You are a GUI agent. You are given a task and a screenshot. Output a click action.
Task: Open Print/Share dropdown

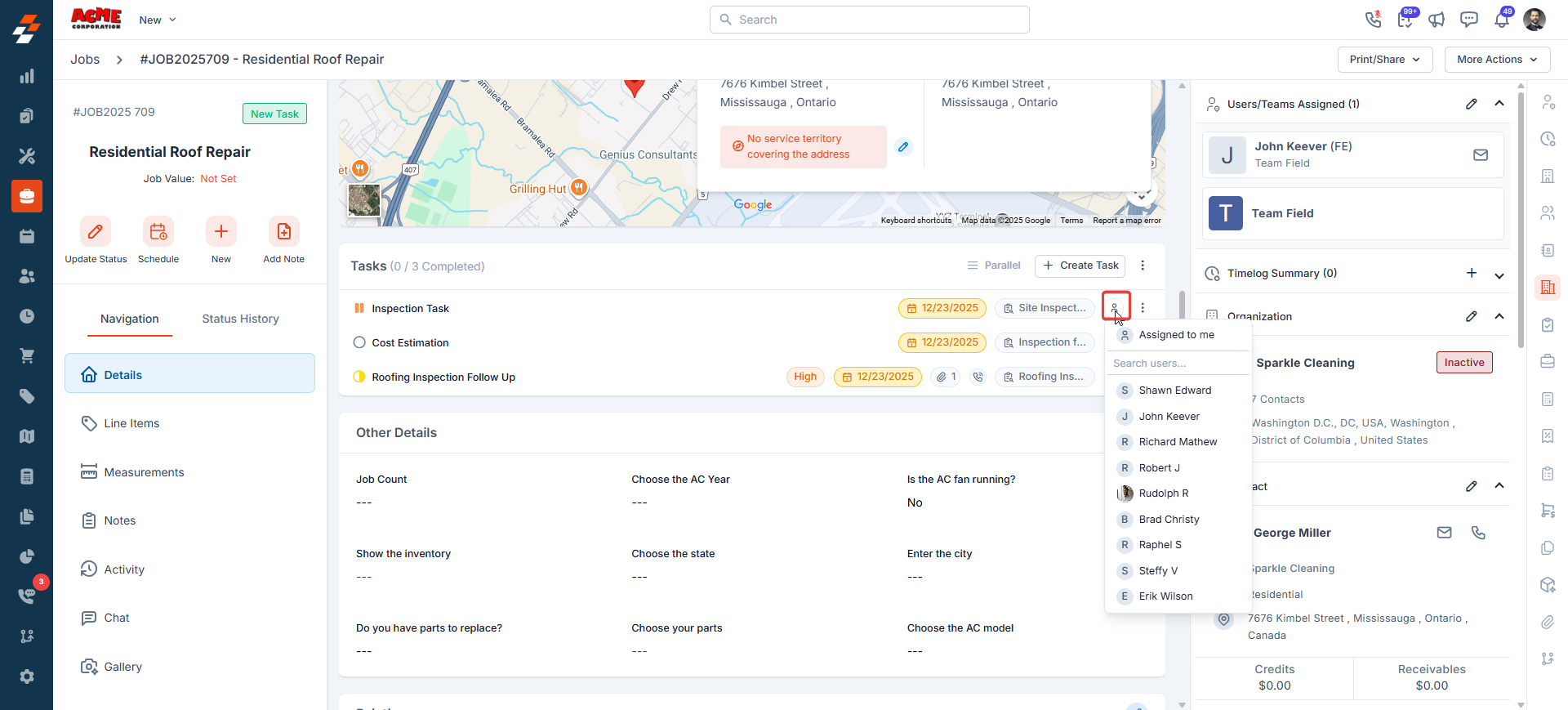point(1385,60)
